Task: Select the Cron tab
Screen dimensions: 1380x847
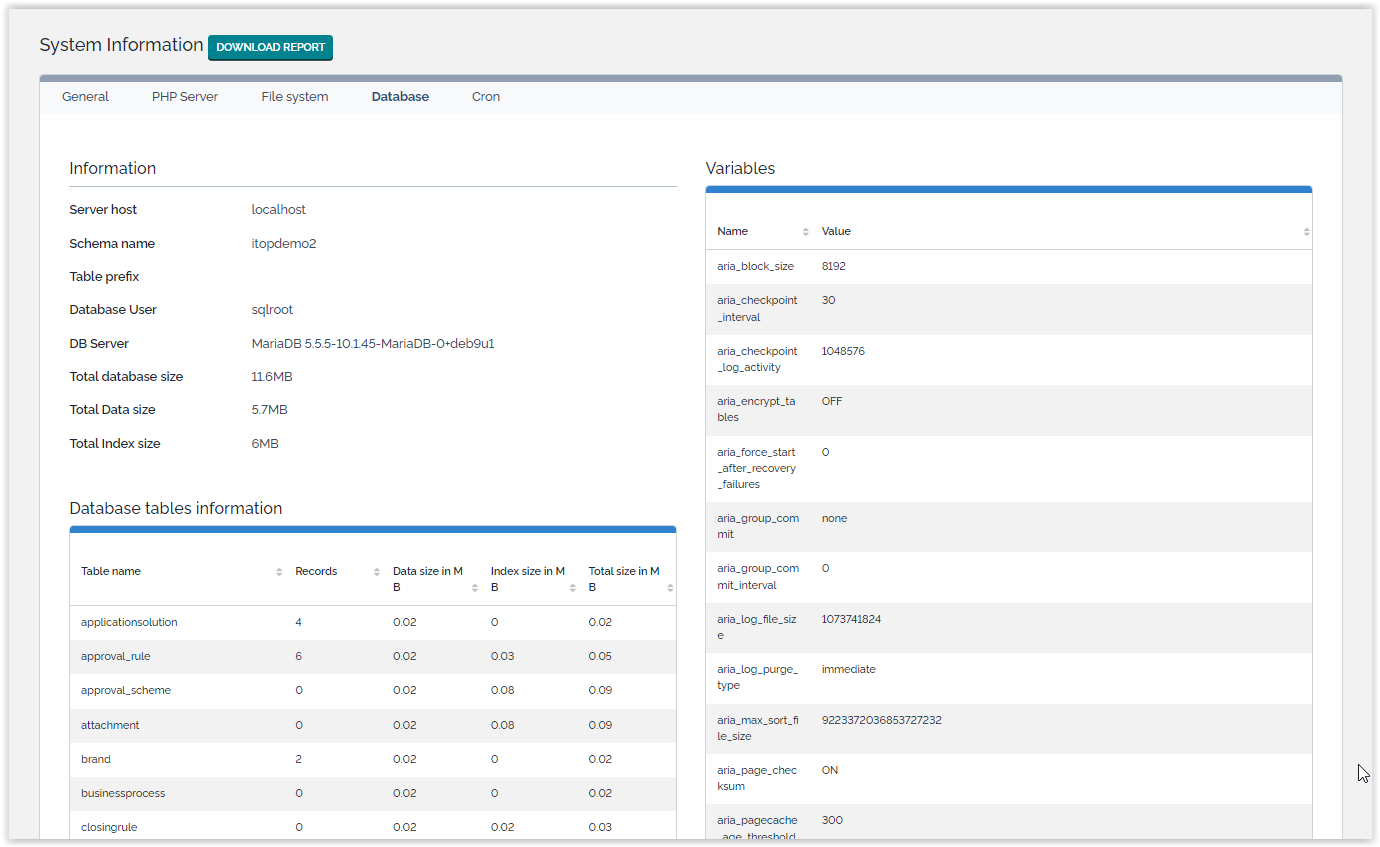Action: (x=486, y=97)
